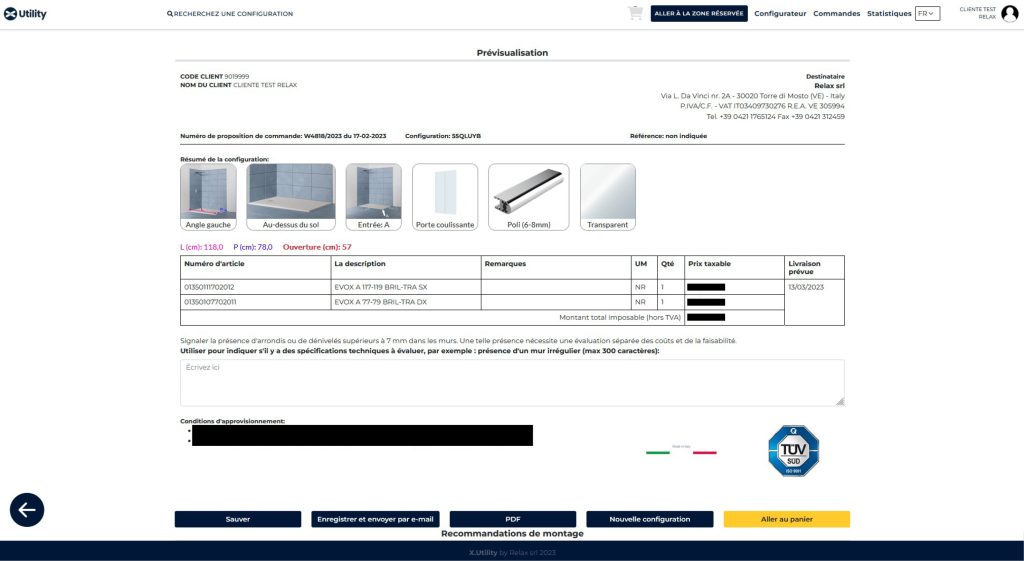Select the Transparent glass thumbnail
Image resolution: width=1024 pixels, height=561 pixels.
point(607,191)
